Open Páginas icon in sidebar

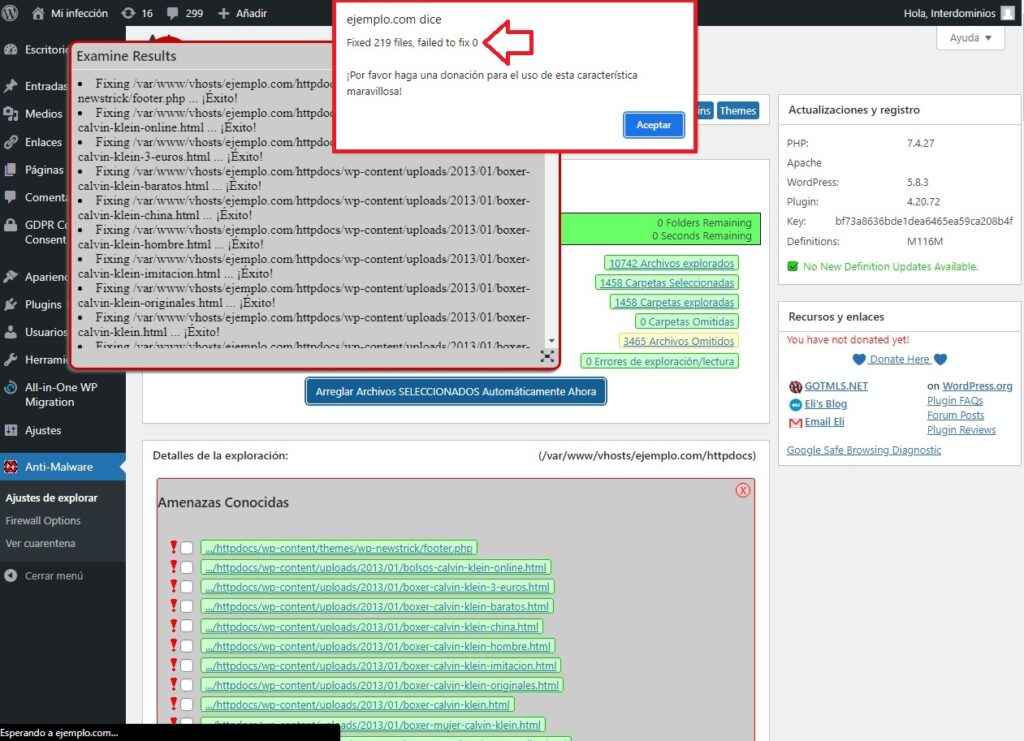(x=10, y=170)
